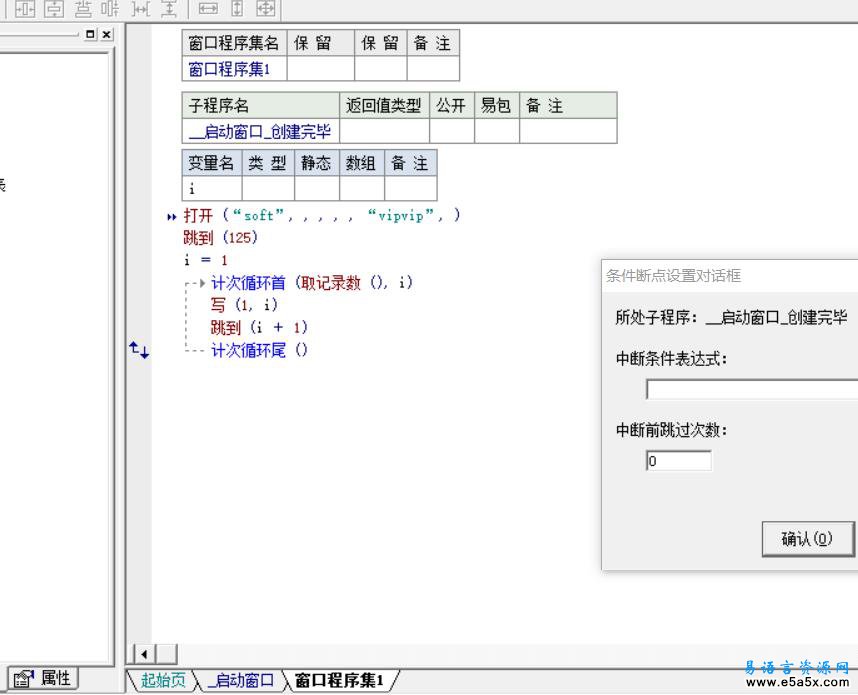The width and height of the screenshot is (858, 695).
Task: Close the left docked panel
Action: coord(107,34)
